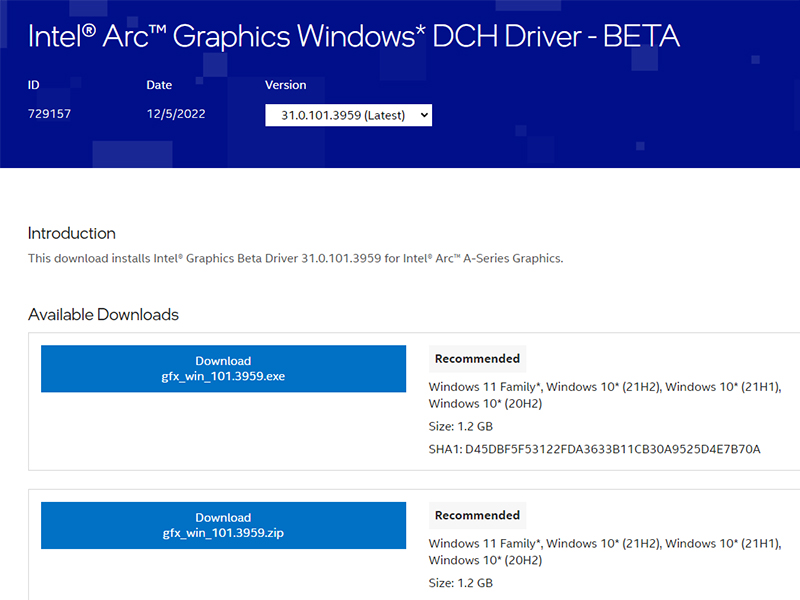This screenshot has height=600, width=800.
Task: Click the ID column label
Action: (33, 85)
